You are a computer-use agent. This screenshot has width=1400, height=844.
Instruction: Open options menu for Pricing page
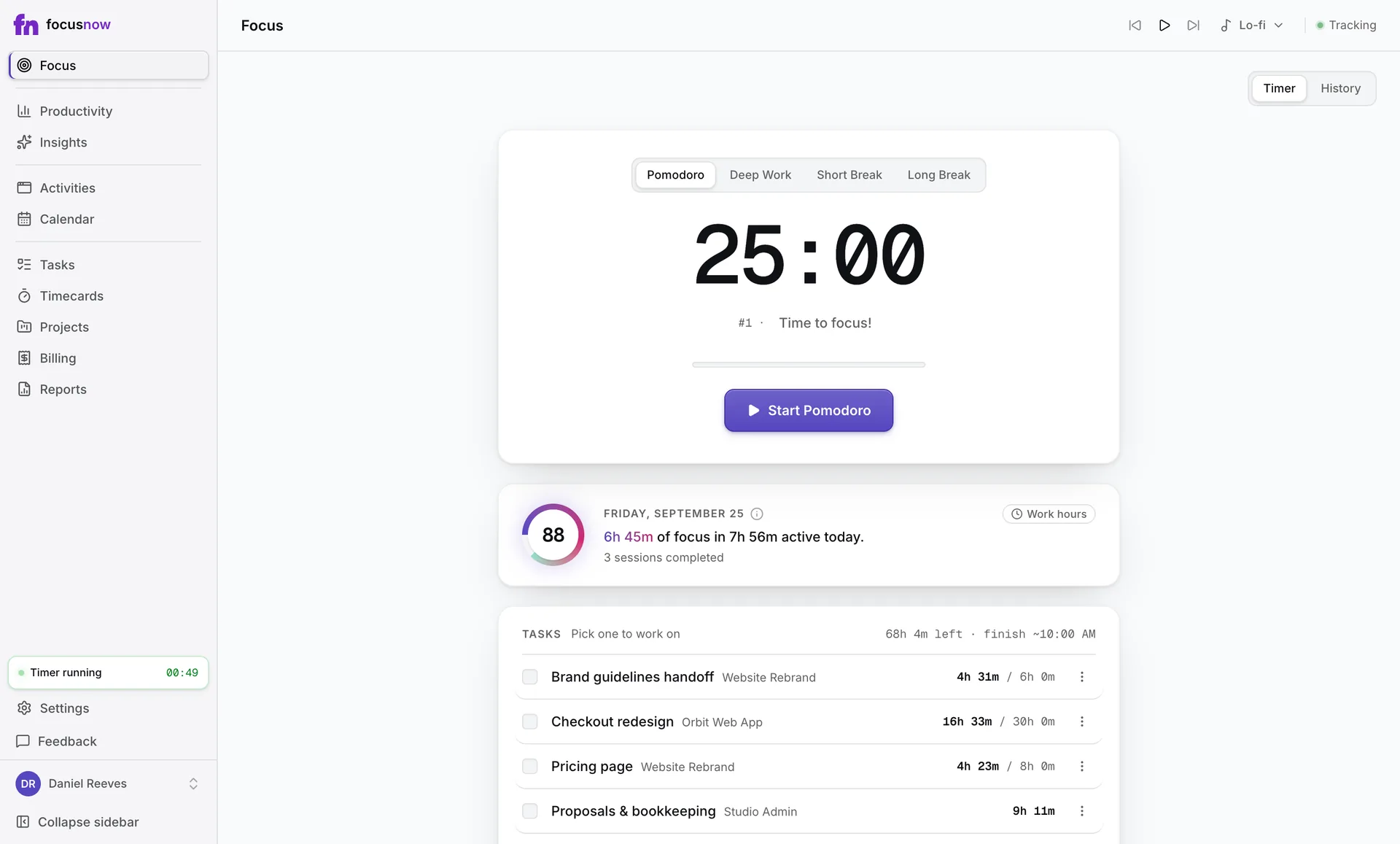(1082, 766)
